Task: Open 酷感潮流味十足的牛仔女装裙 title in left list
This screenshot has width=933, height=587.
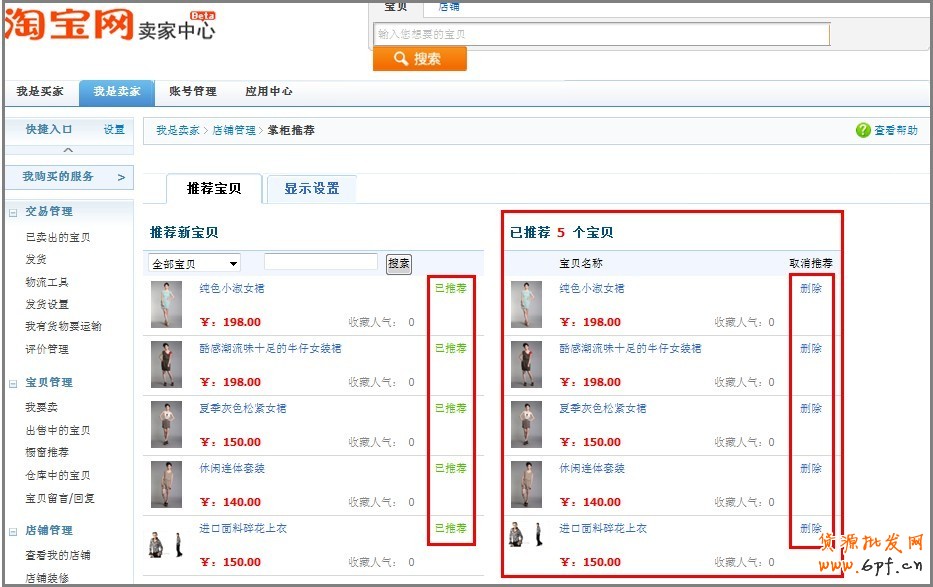Action: pos(270,349)
